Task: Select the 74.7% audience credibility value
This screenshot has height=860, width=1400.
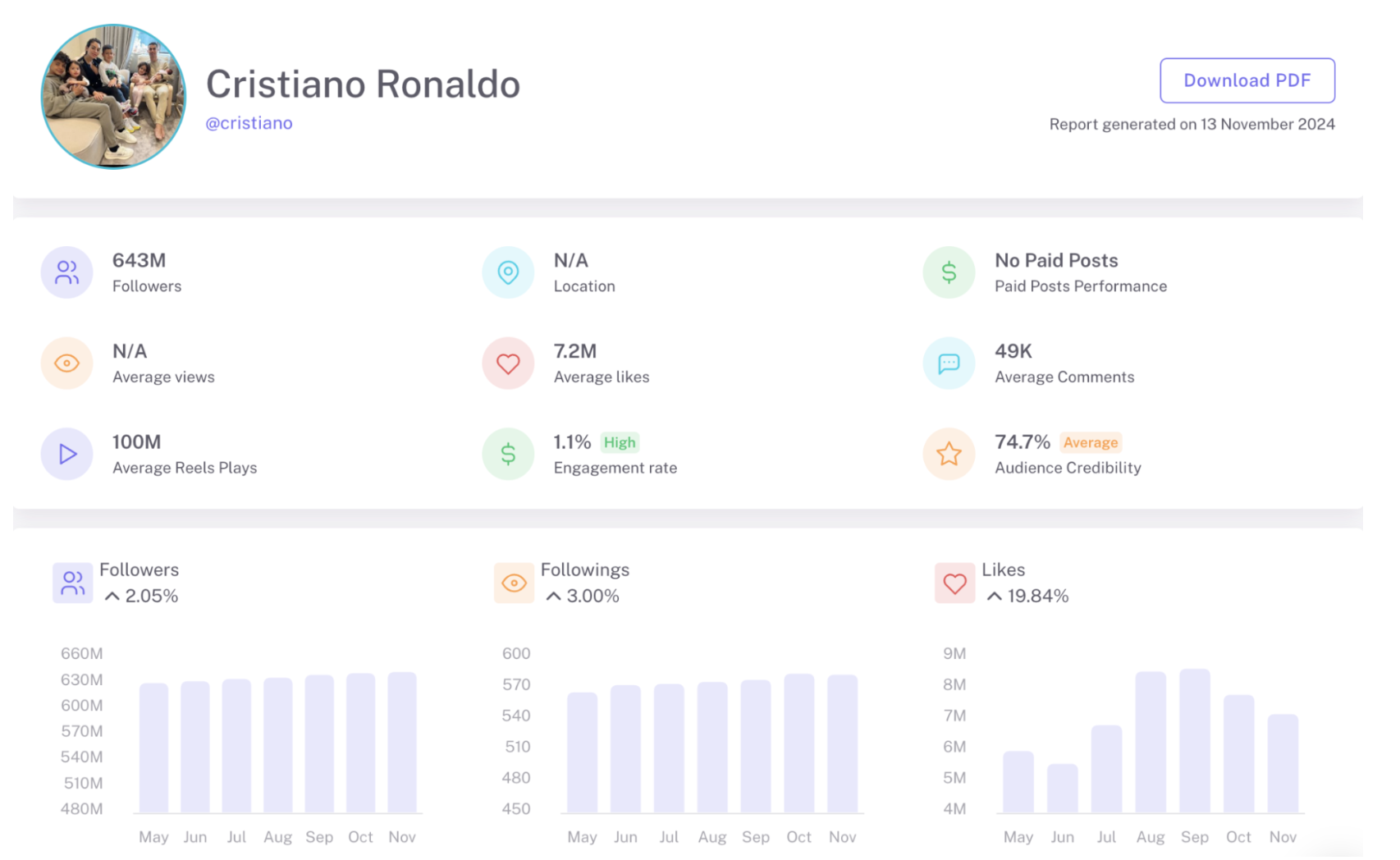Action: [x=1023, y=442]
